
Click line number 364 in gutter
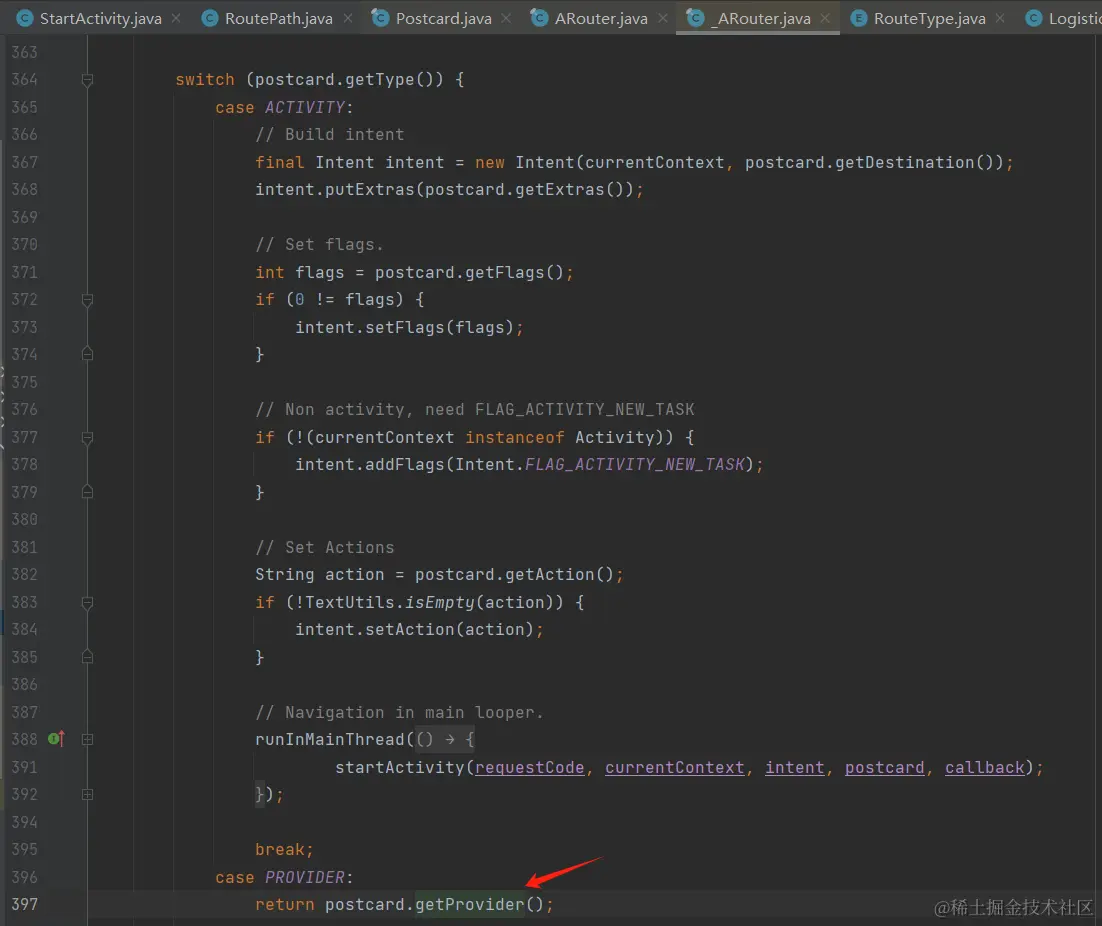click(x=25, y=79)
